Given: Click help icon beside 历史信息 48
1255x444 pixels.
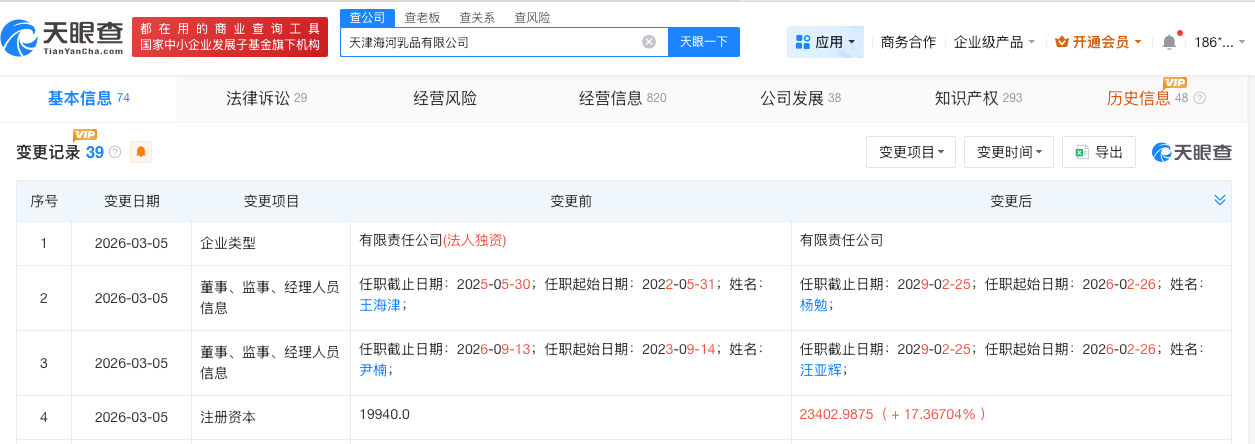Looking at the screenshot, I should [x=1200, y=98].
